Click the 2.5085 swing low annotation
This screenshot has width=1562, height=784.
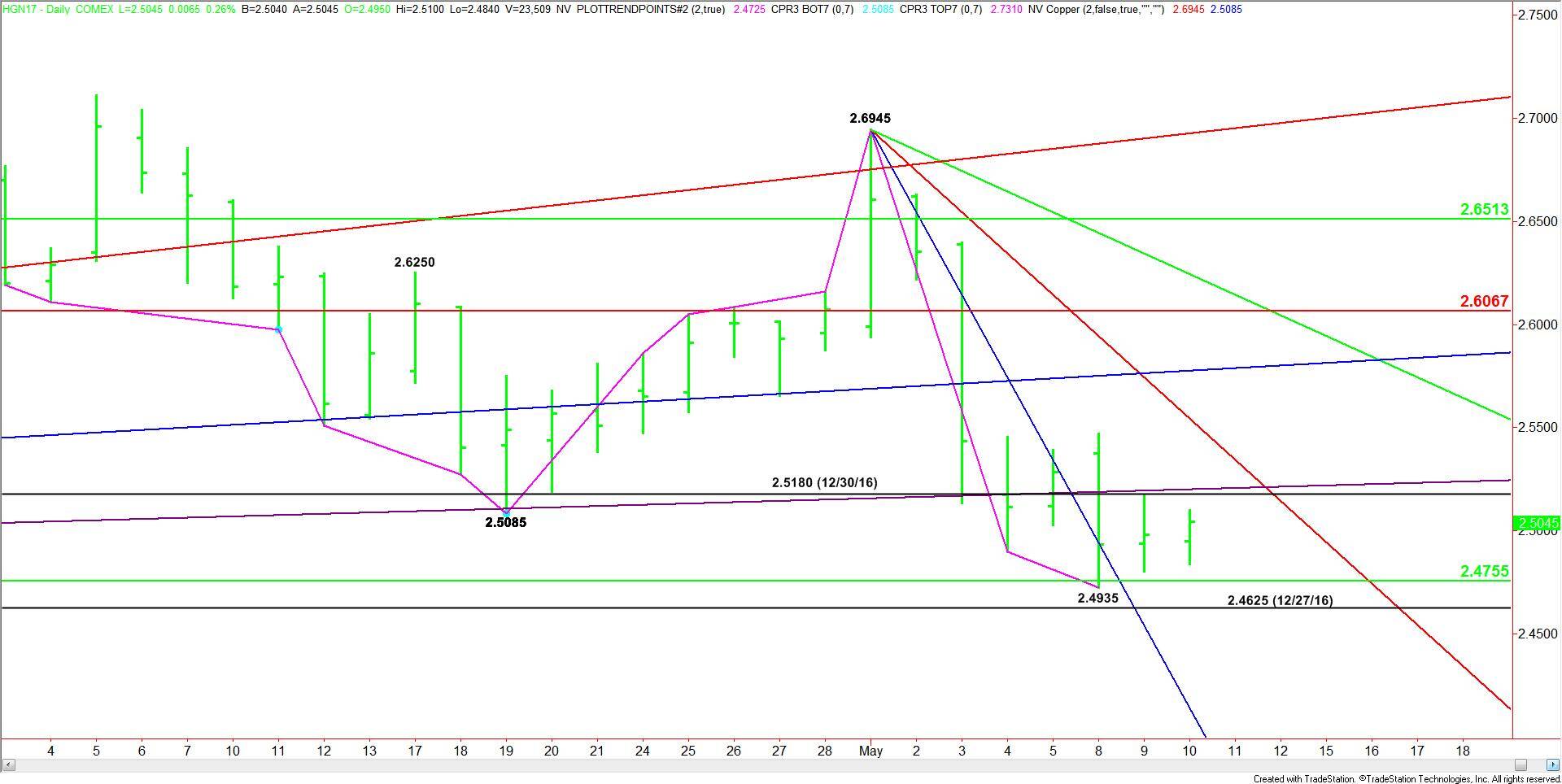click(505, 523)
